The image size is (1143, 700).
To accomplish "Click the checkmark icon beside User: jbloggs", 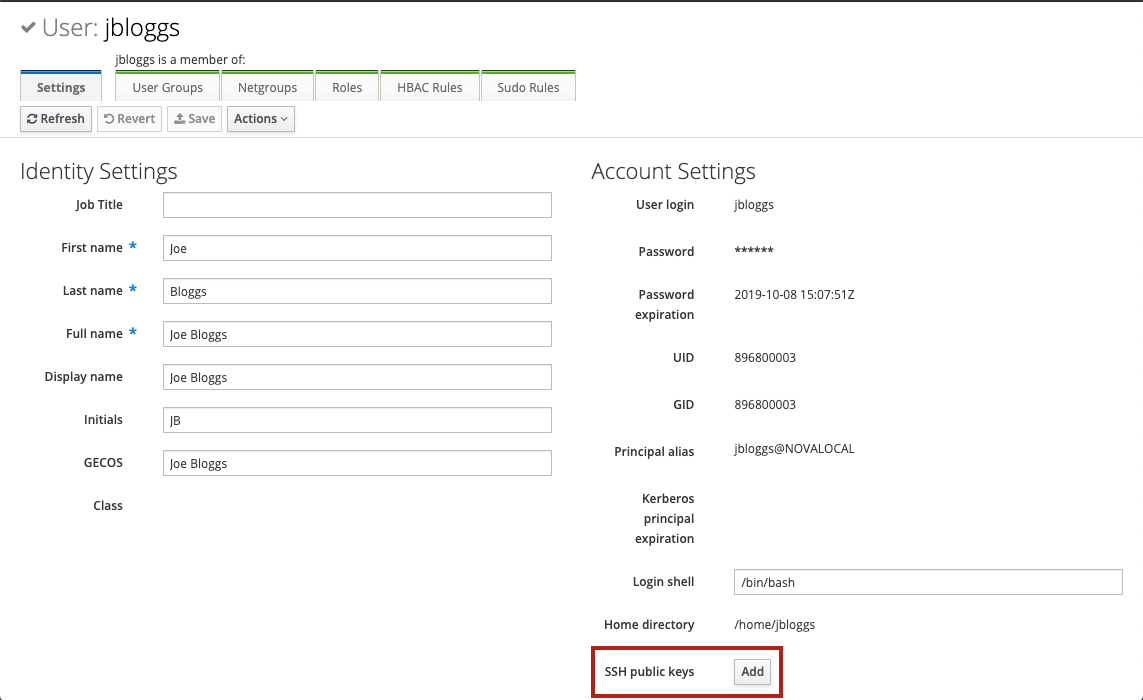I will pyautogui.click(x=28, y=27).
